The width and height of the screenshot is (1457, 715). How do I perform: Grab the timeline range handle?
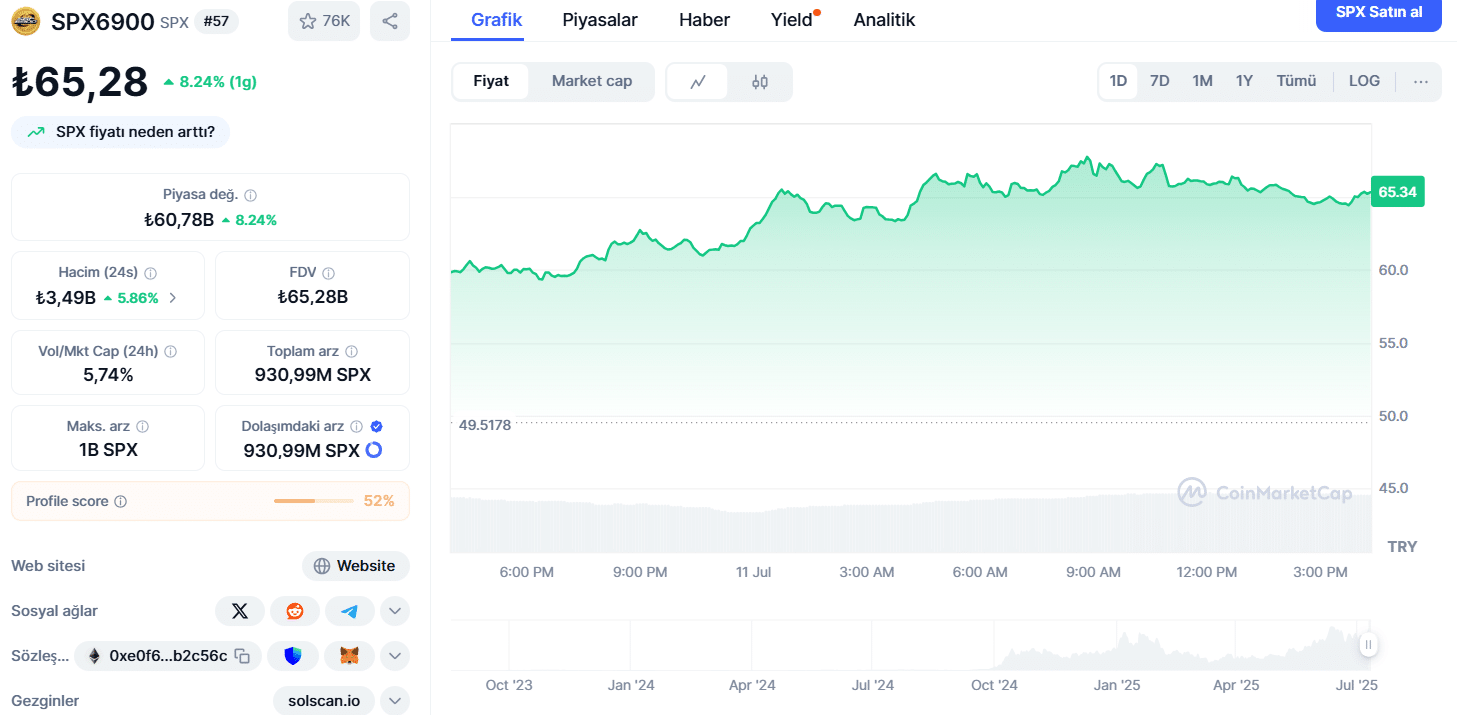coord(1368,645)
